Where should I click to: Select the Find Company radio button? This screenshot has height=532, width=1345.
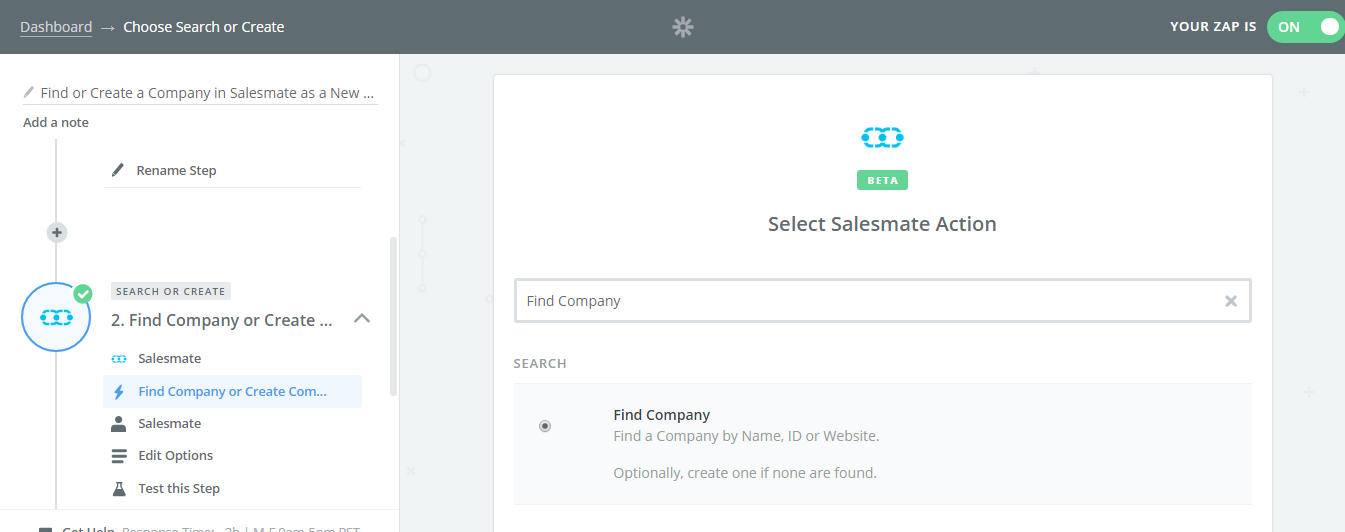pyautogui.click(x=545, y=425)
